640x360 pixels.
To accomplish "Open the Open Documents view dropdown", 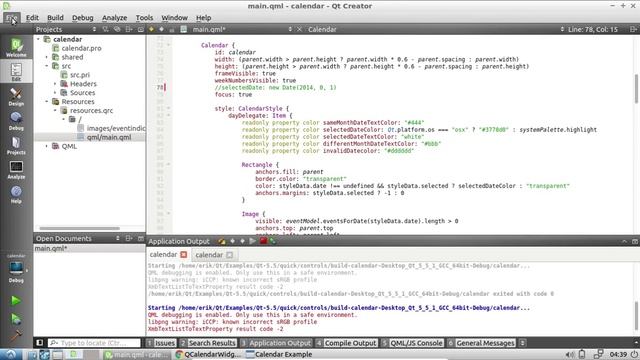I will tap(118, 238).
